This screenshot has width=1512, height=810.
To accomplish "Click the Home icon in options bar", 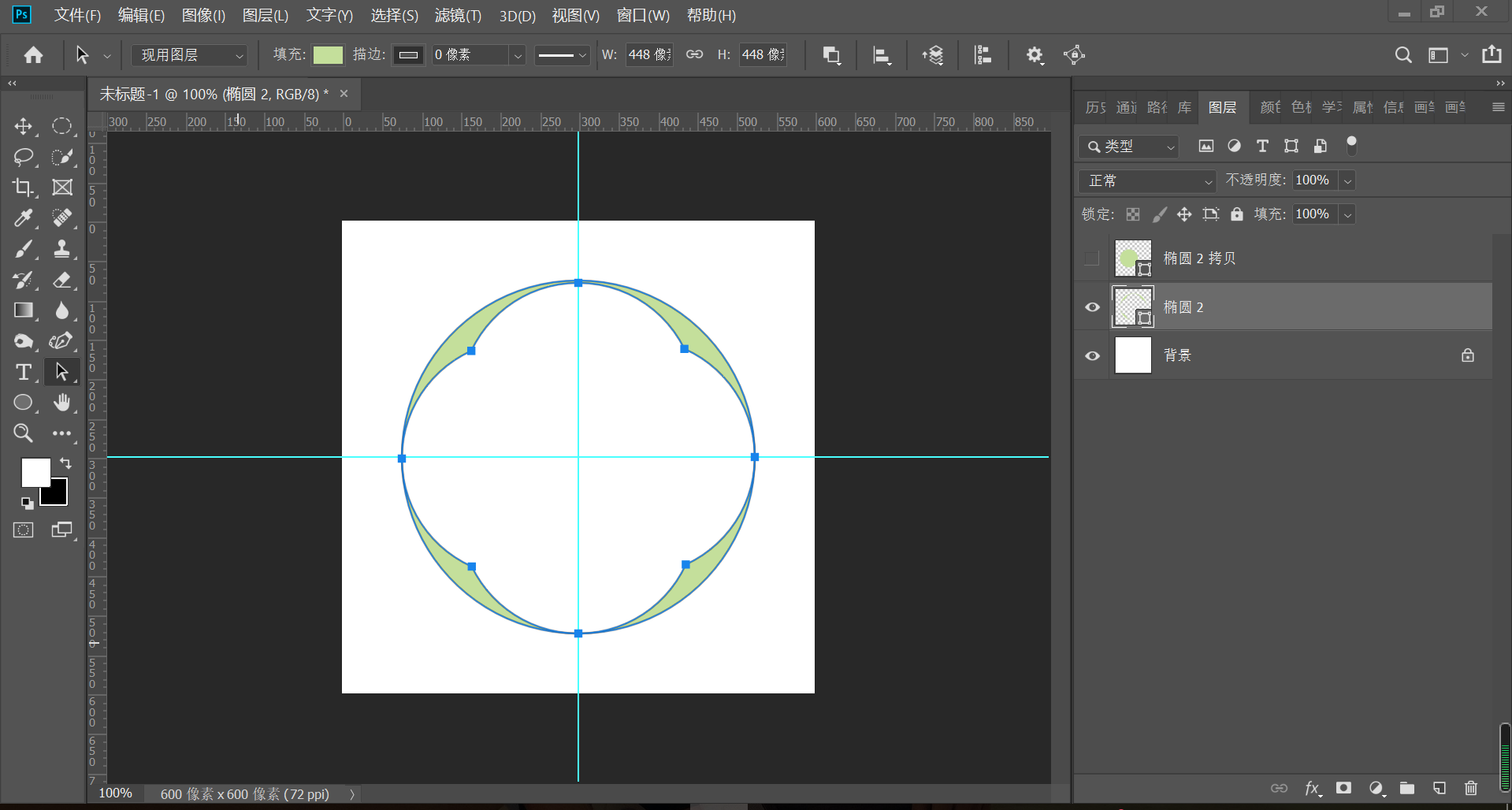I will 33,54.
